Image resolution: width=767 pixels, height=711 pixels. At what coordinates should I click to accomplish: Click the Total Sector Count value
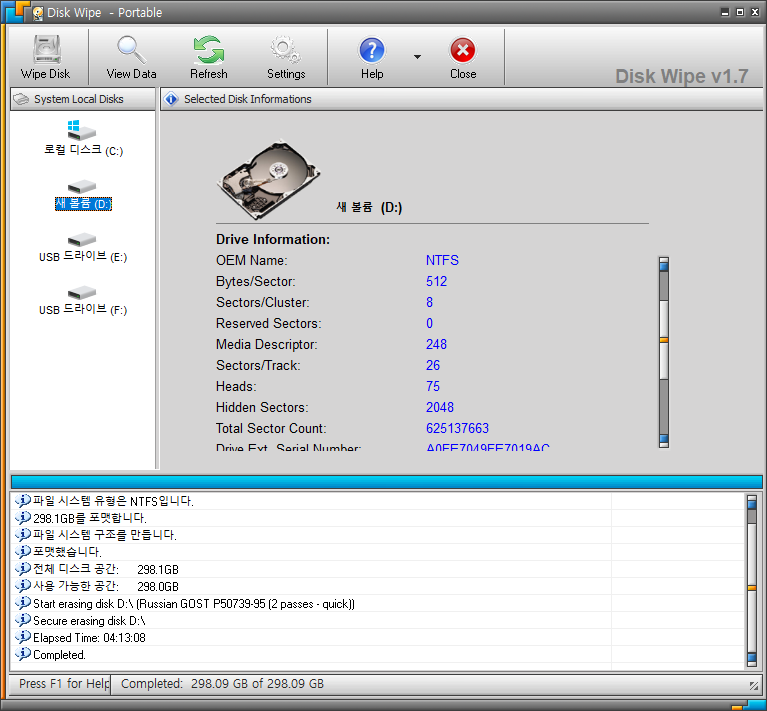(457, 428)
